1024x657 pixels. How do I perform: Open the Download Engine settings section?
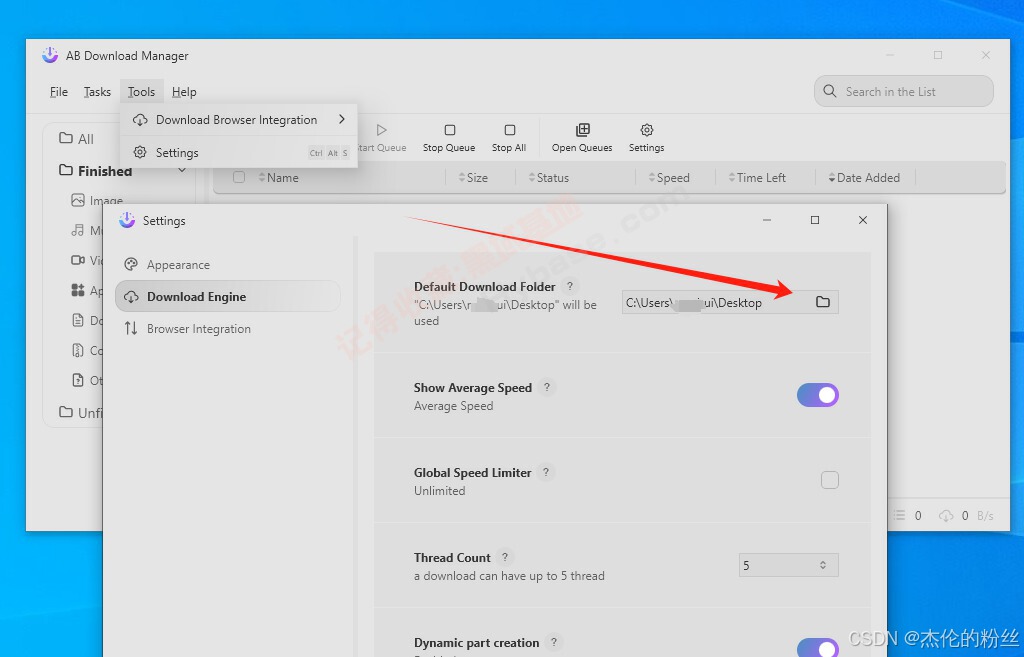pos(227,296)
